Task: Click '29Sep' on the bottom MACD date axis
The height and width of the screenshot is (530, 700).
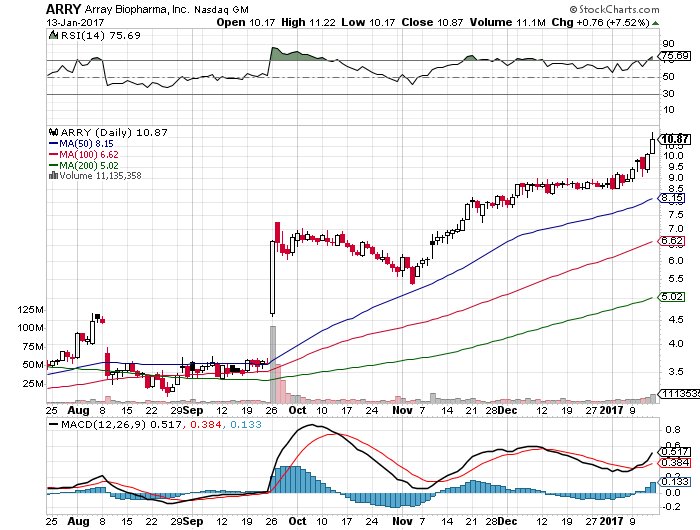Action: pos(187,521)
